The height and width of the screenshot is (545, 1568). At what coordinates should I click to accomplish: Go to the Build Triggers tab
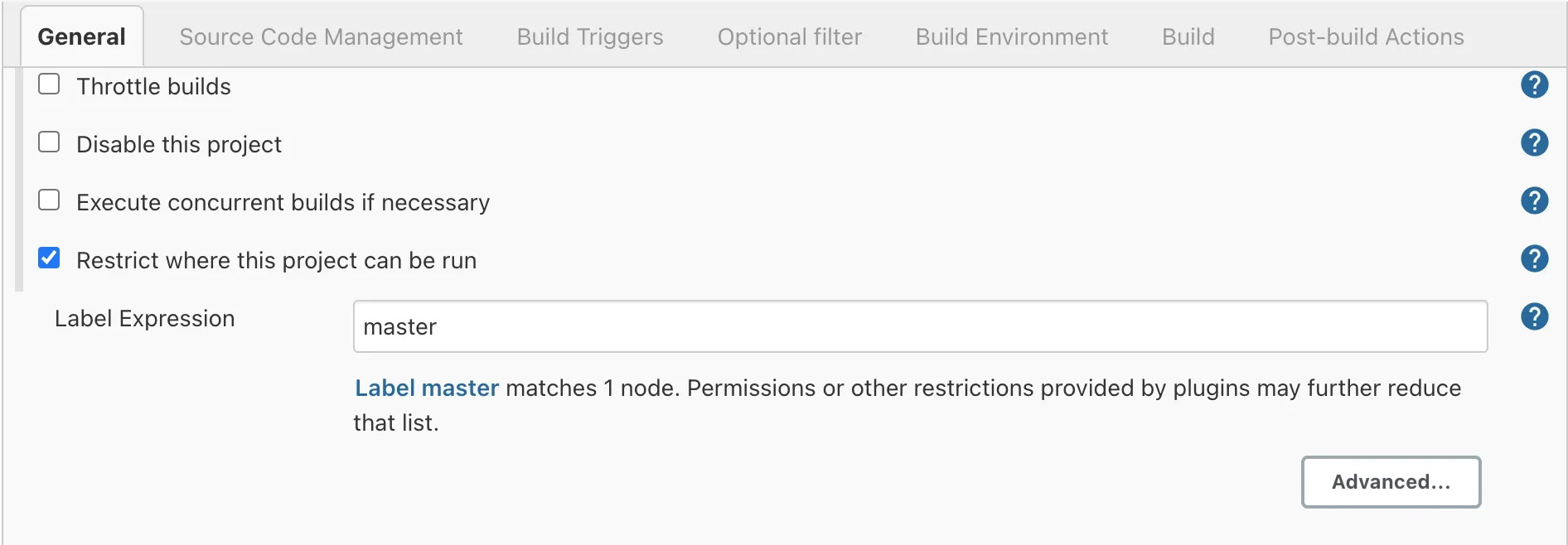point(590,37)
